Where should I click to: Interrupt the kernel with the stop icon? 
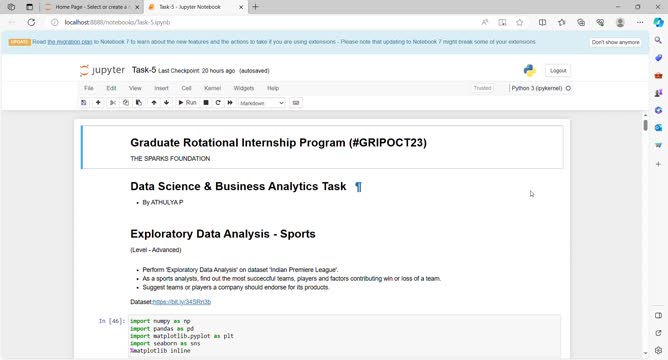[206, 103]
